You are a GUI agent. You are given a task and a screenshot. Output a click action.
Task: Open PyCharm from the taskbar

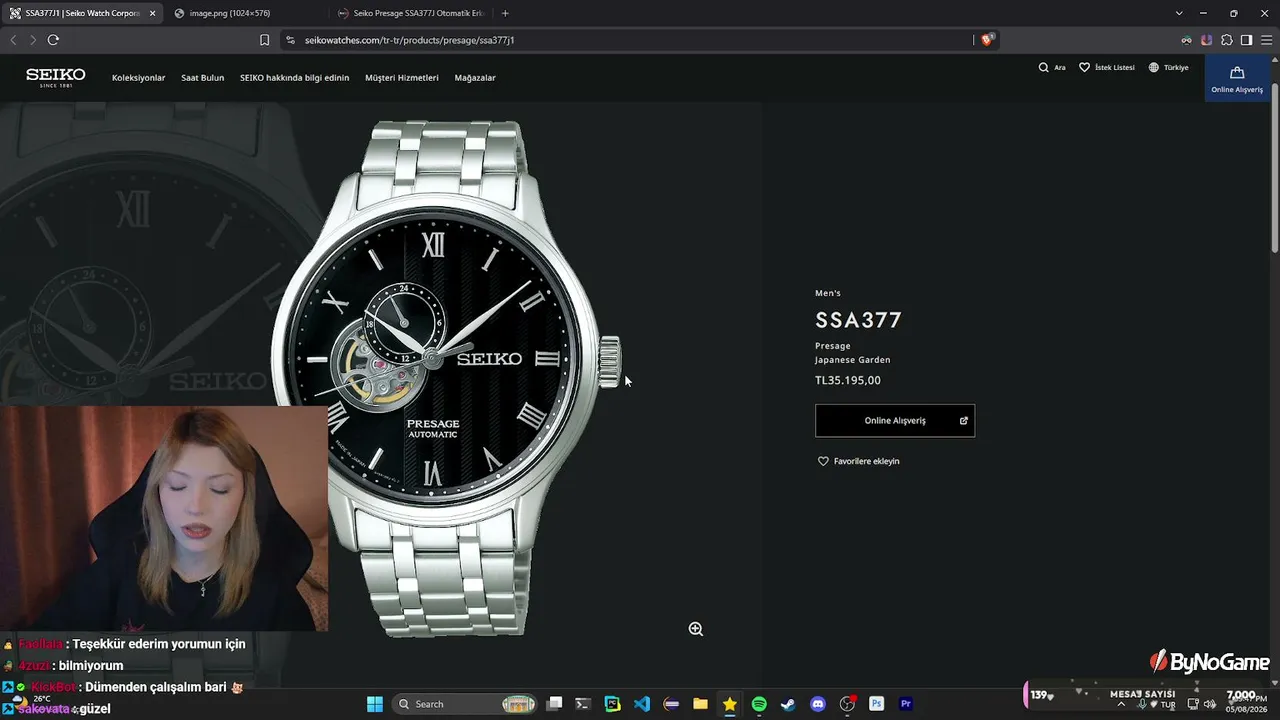(613, 704)
